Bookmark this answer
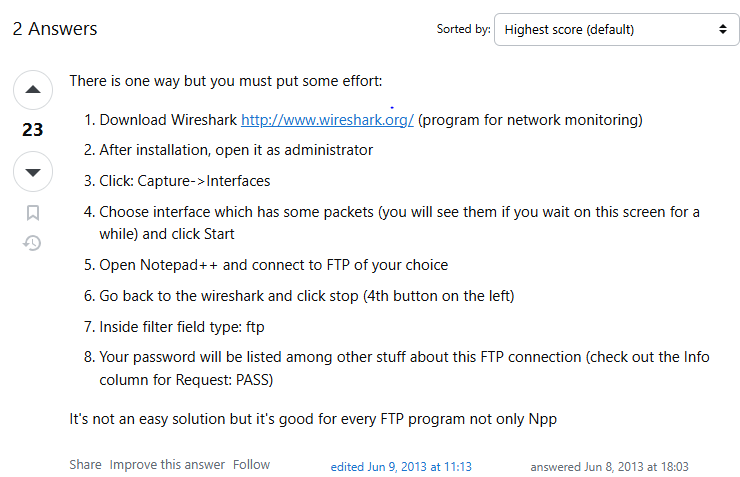This screenshot has width=740, height=477. (33, 213)
